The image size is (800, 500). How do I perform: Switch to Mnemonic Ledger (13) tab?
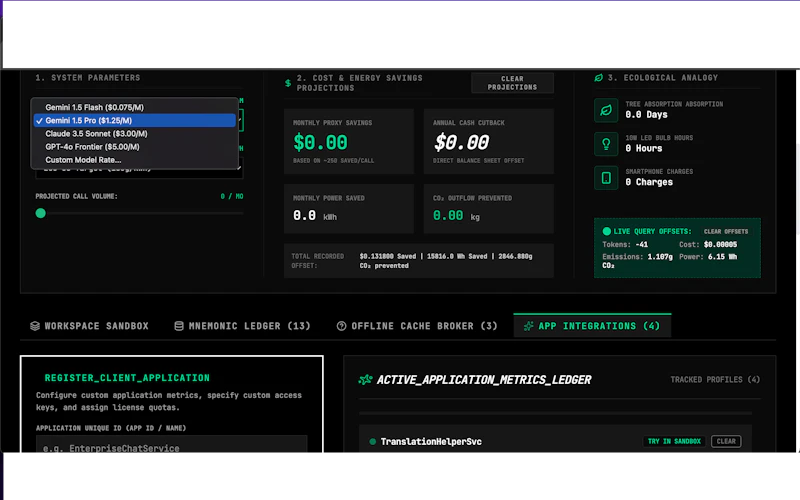point(242,326)
